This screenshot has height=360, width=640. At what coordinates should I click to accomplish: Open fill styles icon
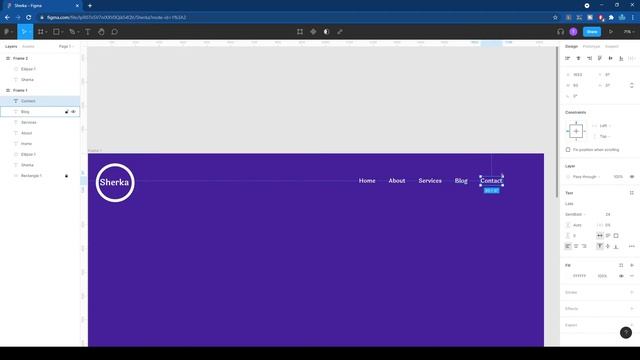621,265
